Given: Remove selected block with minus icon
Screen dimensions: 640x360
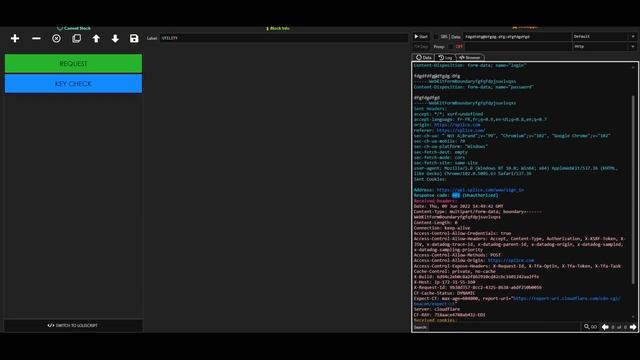Looking at the screenshot, I should tap(36, 38).
